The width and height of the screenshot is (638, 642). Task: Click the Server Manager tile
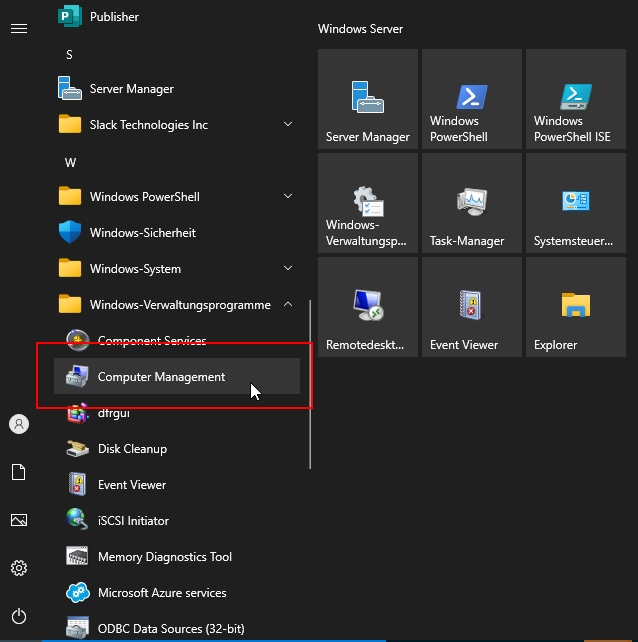point(368,99)
